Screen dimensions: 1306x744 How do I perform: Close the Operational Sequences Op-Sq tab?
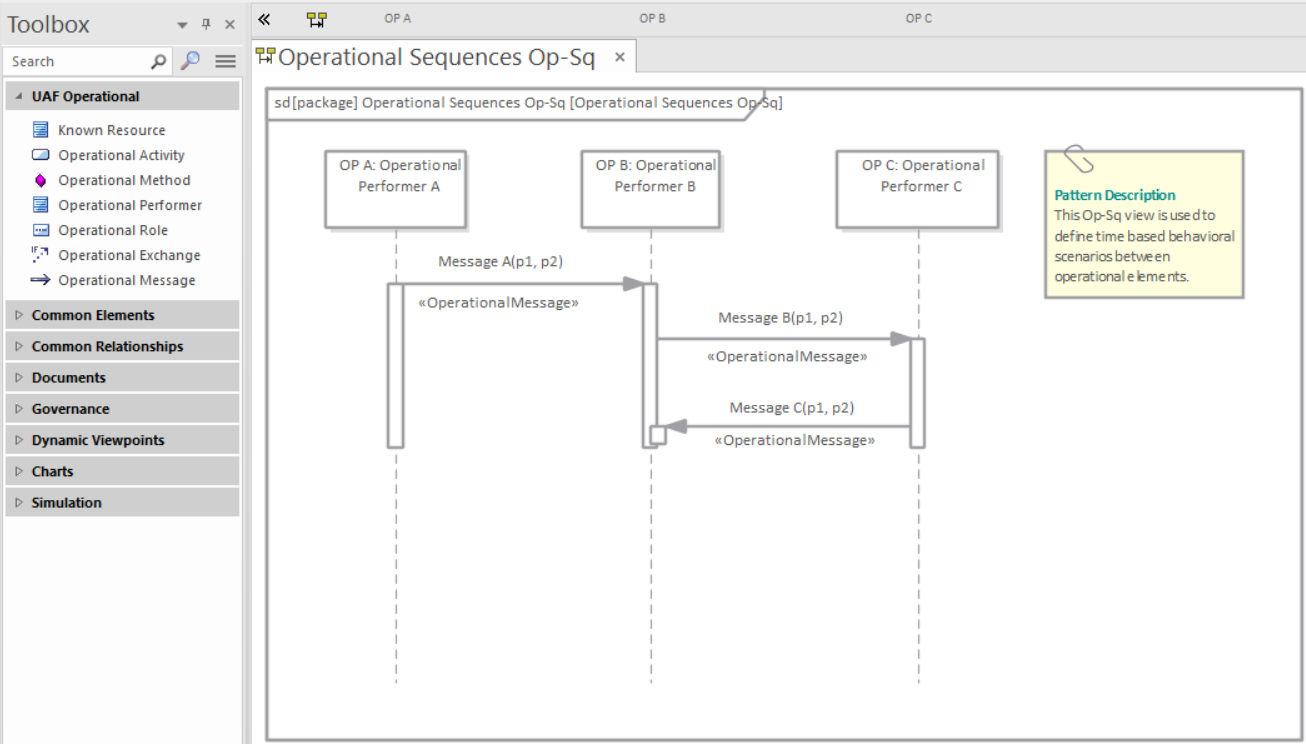(619, 57)
